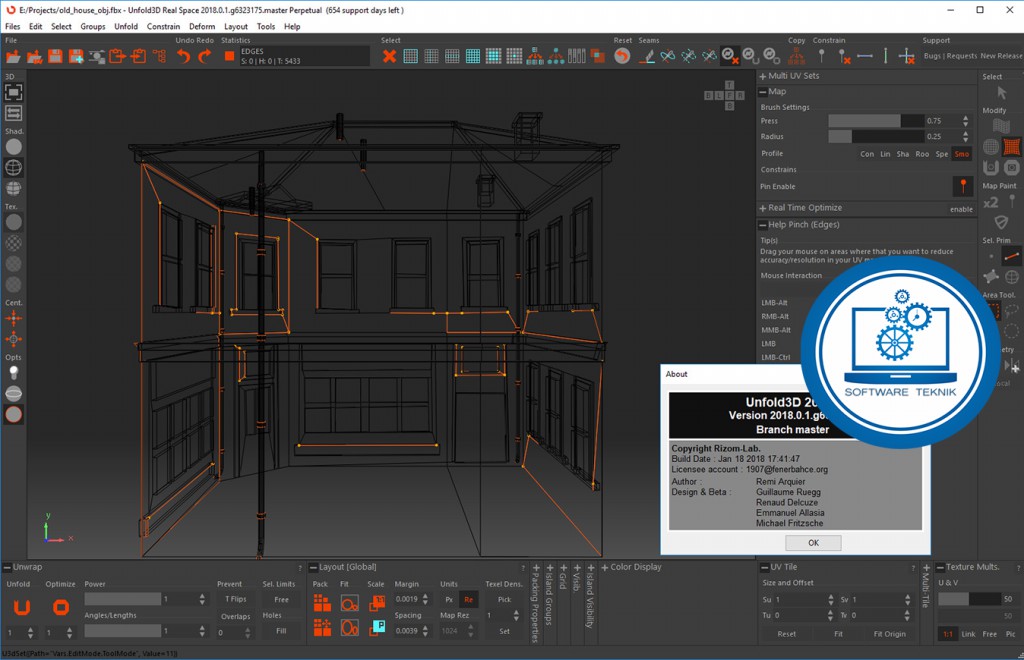Click the Pick Texel Density button
Screen dimensions: 1024x660
pos(504,599)
